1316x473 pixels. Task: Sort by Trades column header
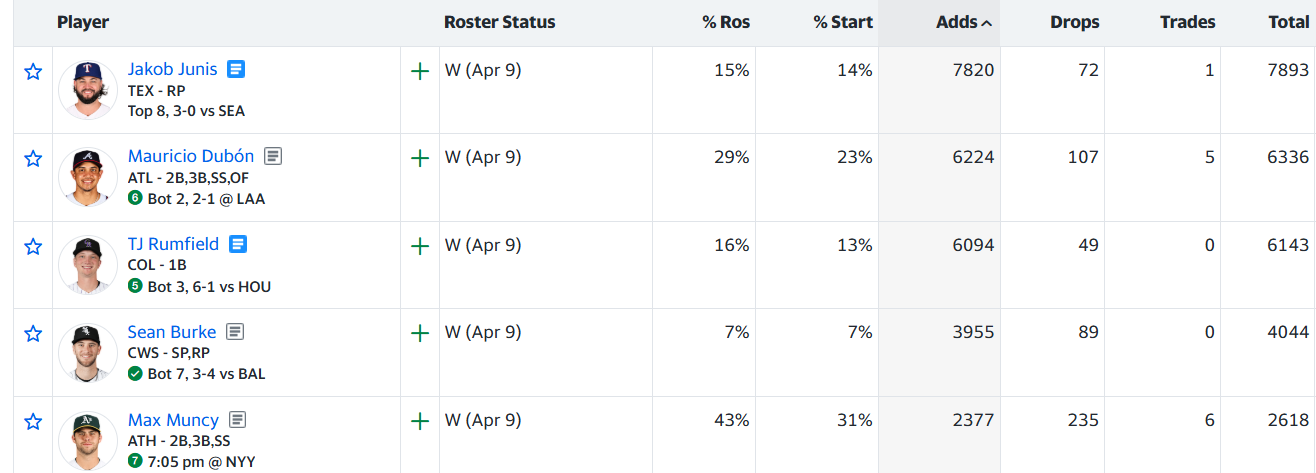(x=1187, y=22)
